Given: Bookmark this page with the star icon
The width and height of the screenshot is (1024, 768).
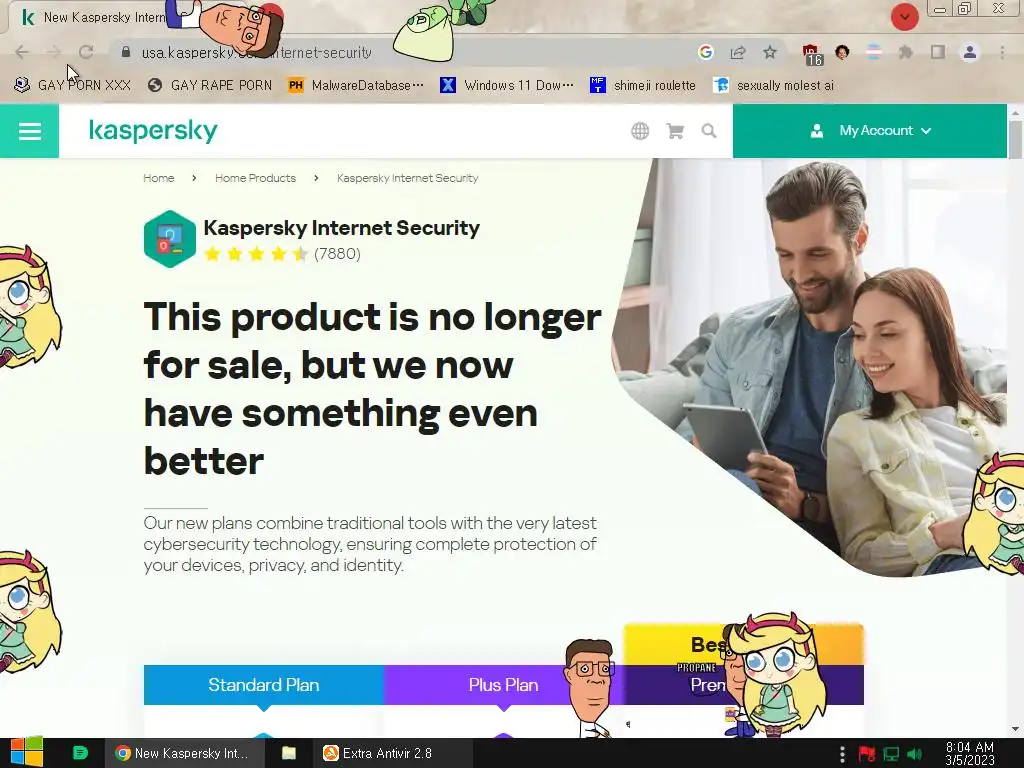Looking at the screenshot, I should pyautogui.click(x=770, y=52).
